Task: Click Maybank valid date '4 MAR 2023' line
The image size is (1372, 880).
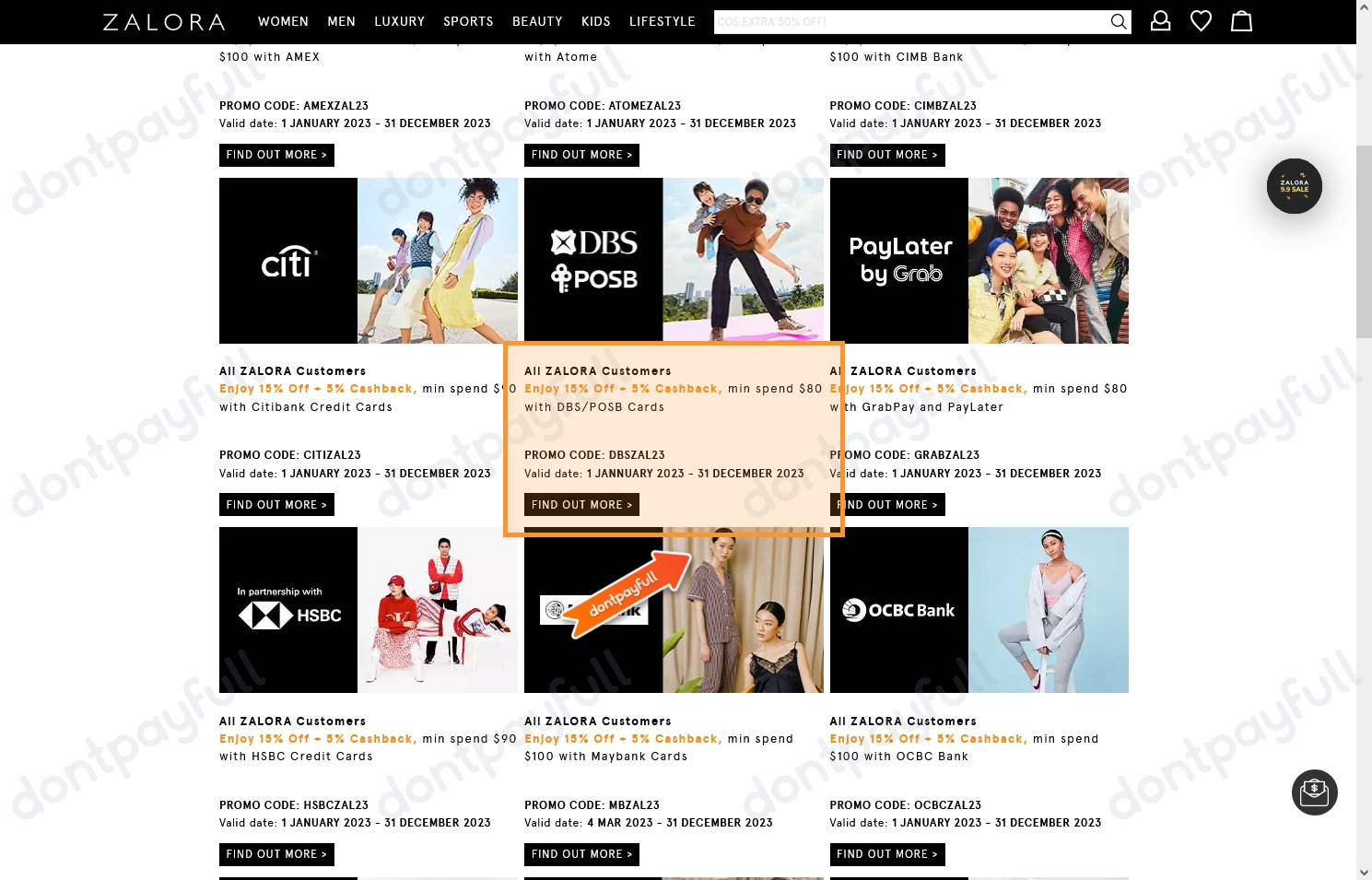Action: pos(649,823)
